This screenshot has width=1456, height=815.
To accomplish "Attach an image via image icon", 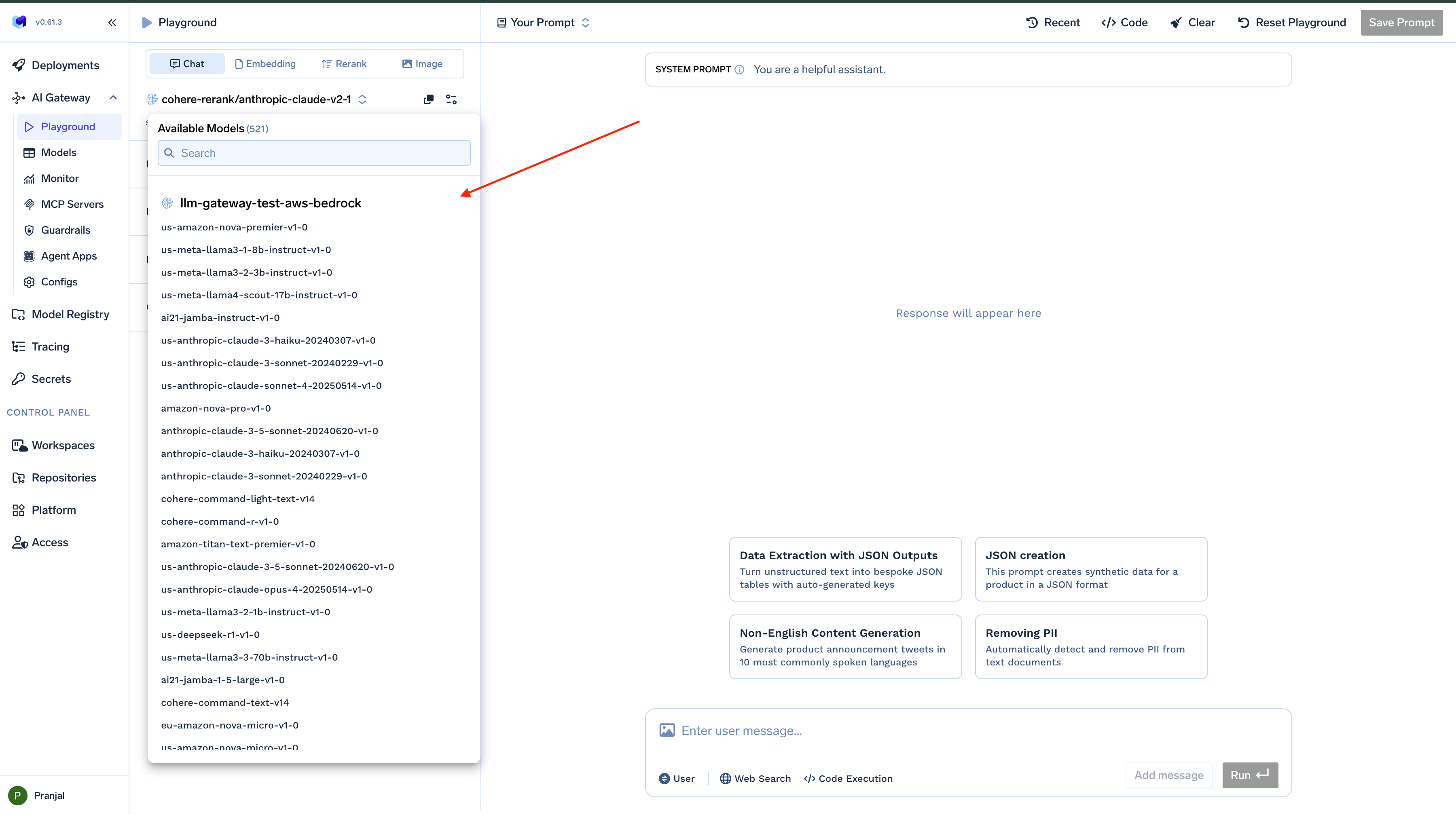I will point(667,730).
